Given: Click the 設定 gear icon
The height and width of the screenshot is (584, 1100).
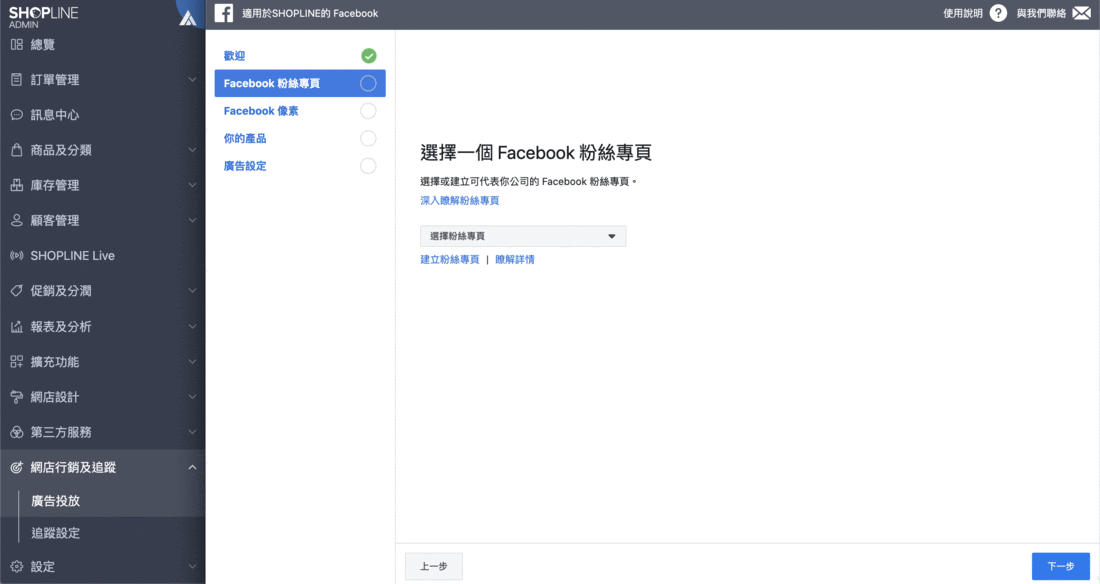Looking at the screenshot, I should [x=17, y=566].
